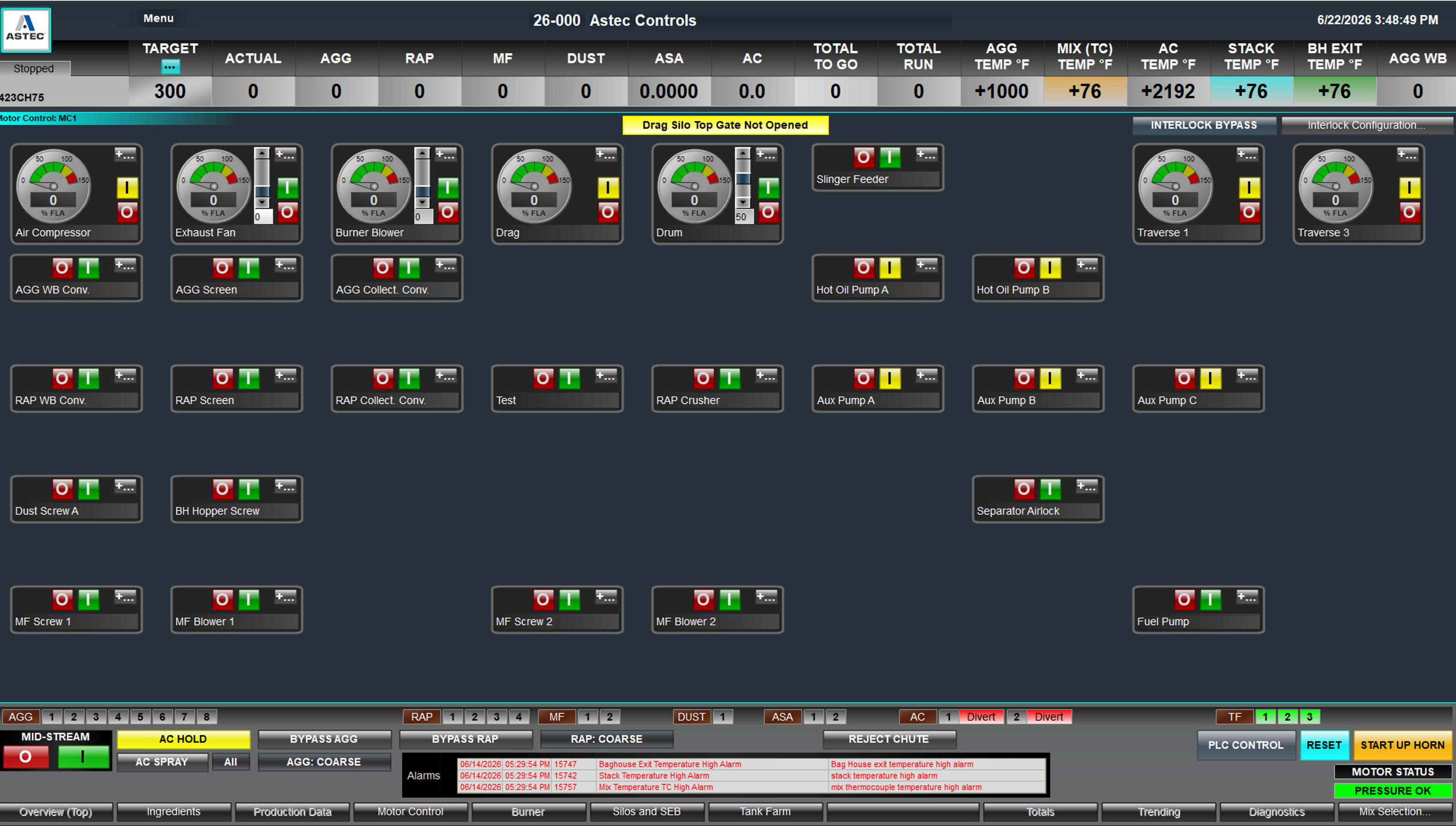Stop the BH Hopper Screw
Viewport: 1456px width, 826px height.
coord(222,489)
